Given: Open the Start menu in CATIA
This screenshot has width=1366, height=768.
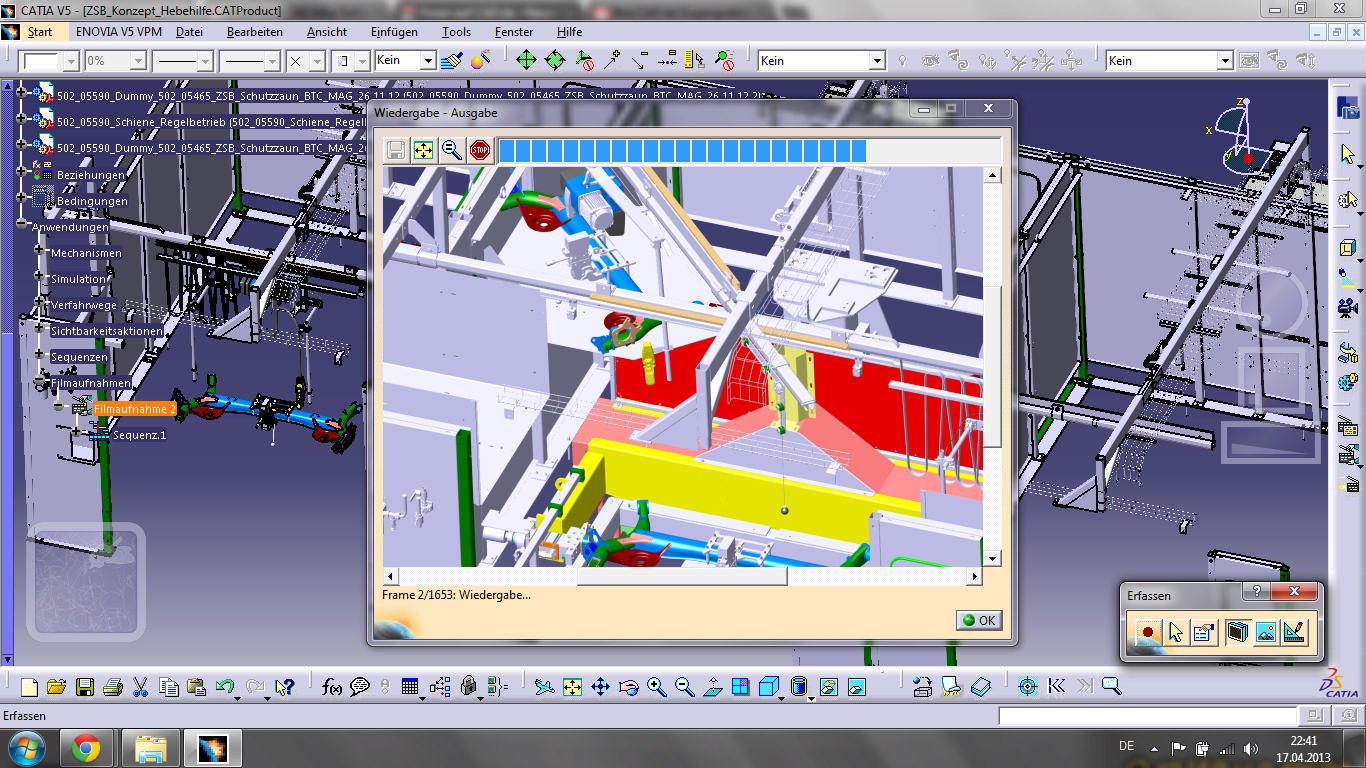Looking at the screenshot, I should click(39, 32).
